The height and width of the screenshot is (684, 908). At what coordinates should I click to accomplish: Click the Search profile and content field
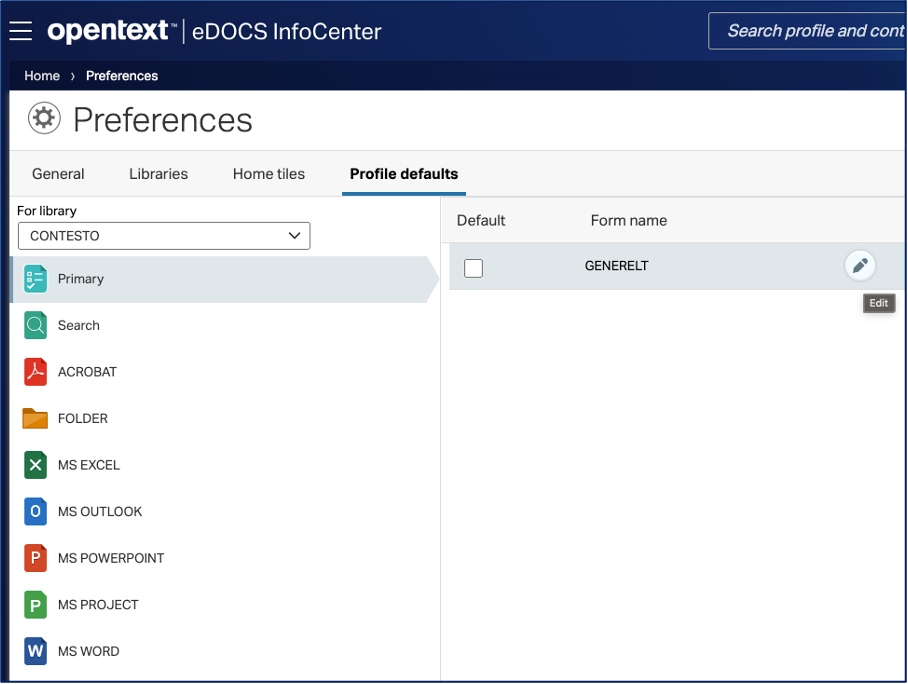807,31
